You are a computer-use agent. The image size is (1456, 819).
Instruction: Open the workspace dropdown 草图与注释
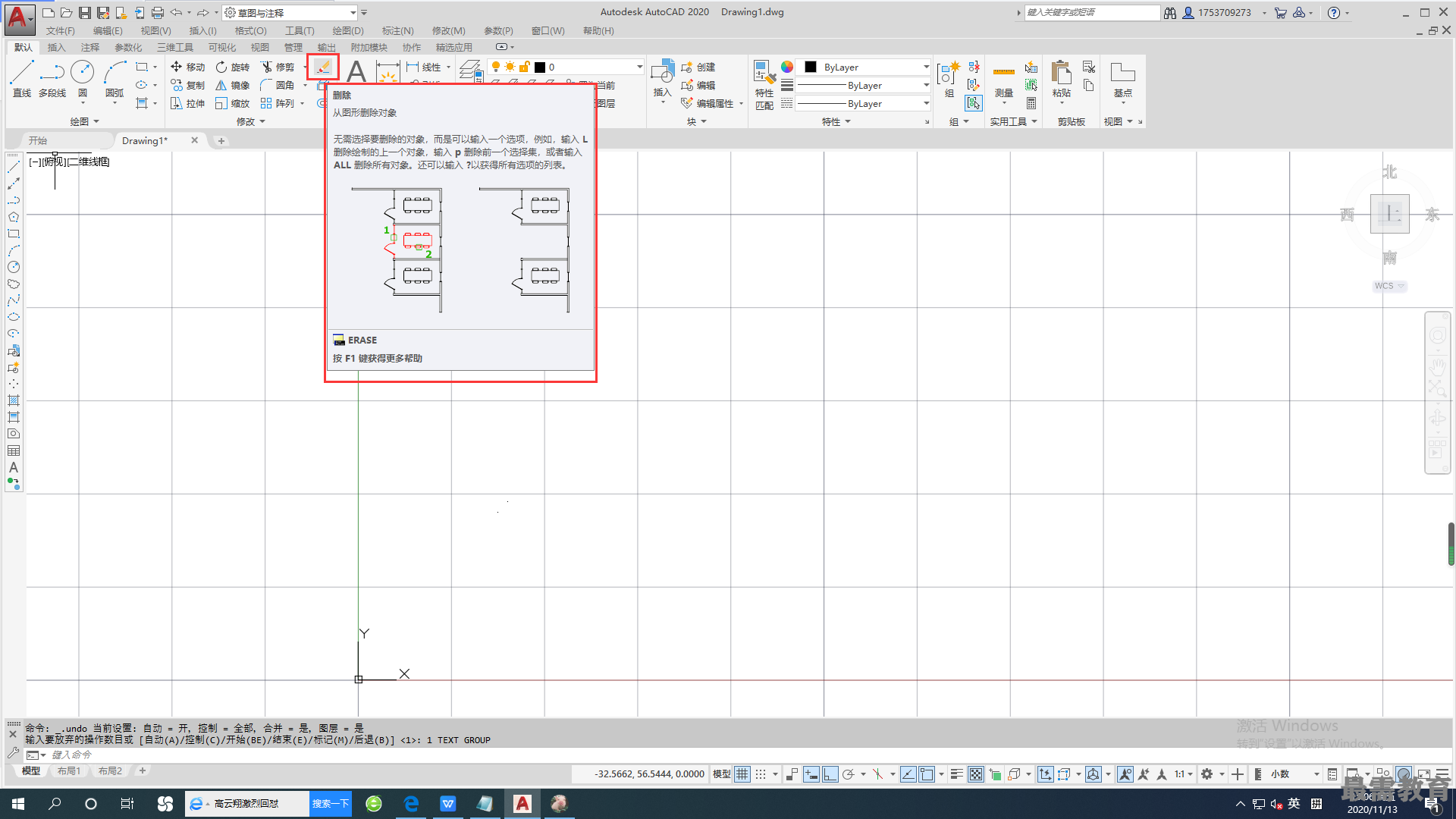pyautogui.click(x=290, y=13)
